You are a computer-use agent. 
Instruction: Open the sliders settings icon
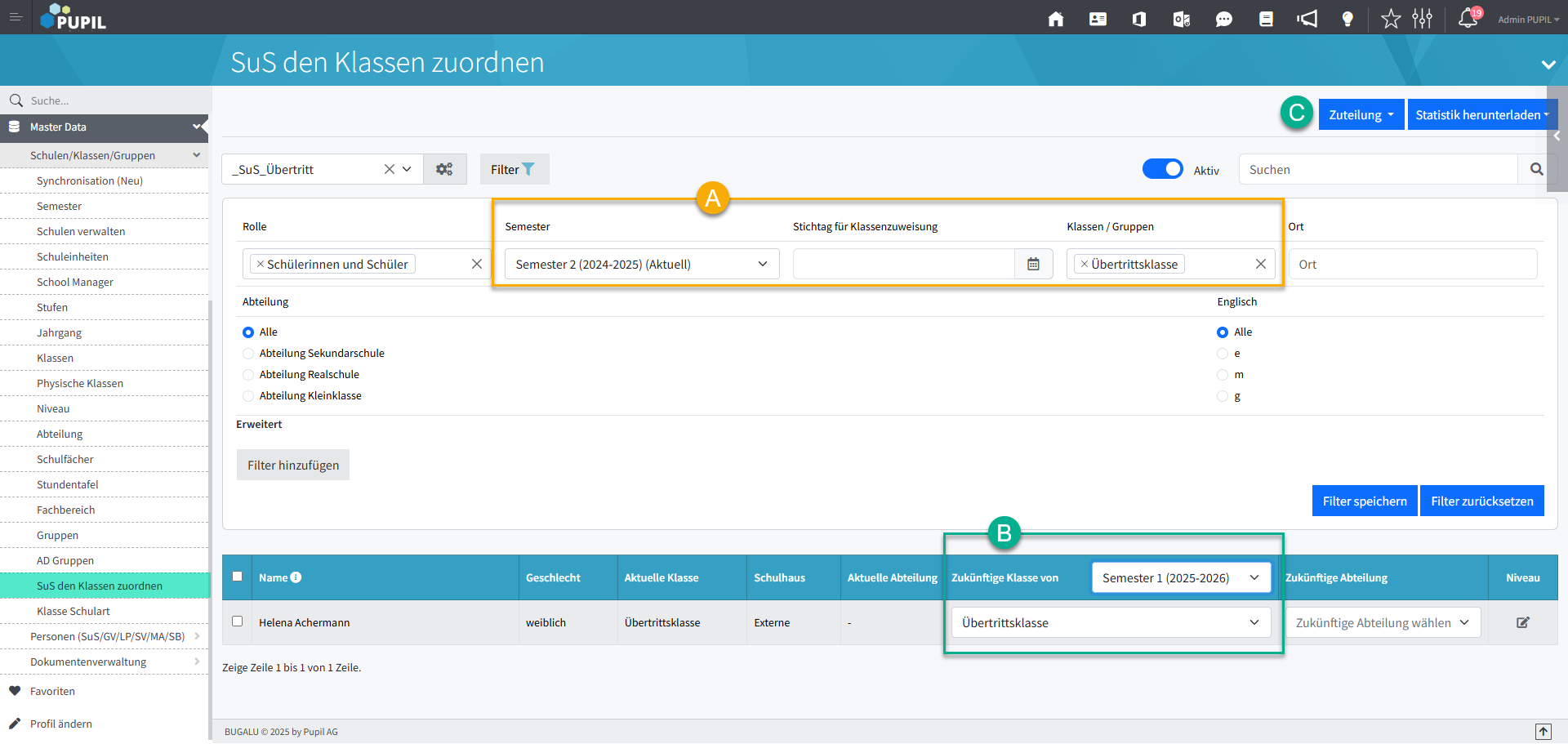[1423, 19]
